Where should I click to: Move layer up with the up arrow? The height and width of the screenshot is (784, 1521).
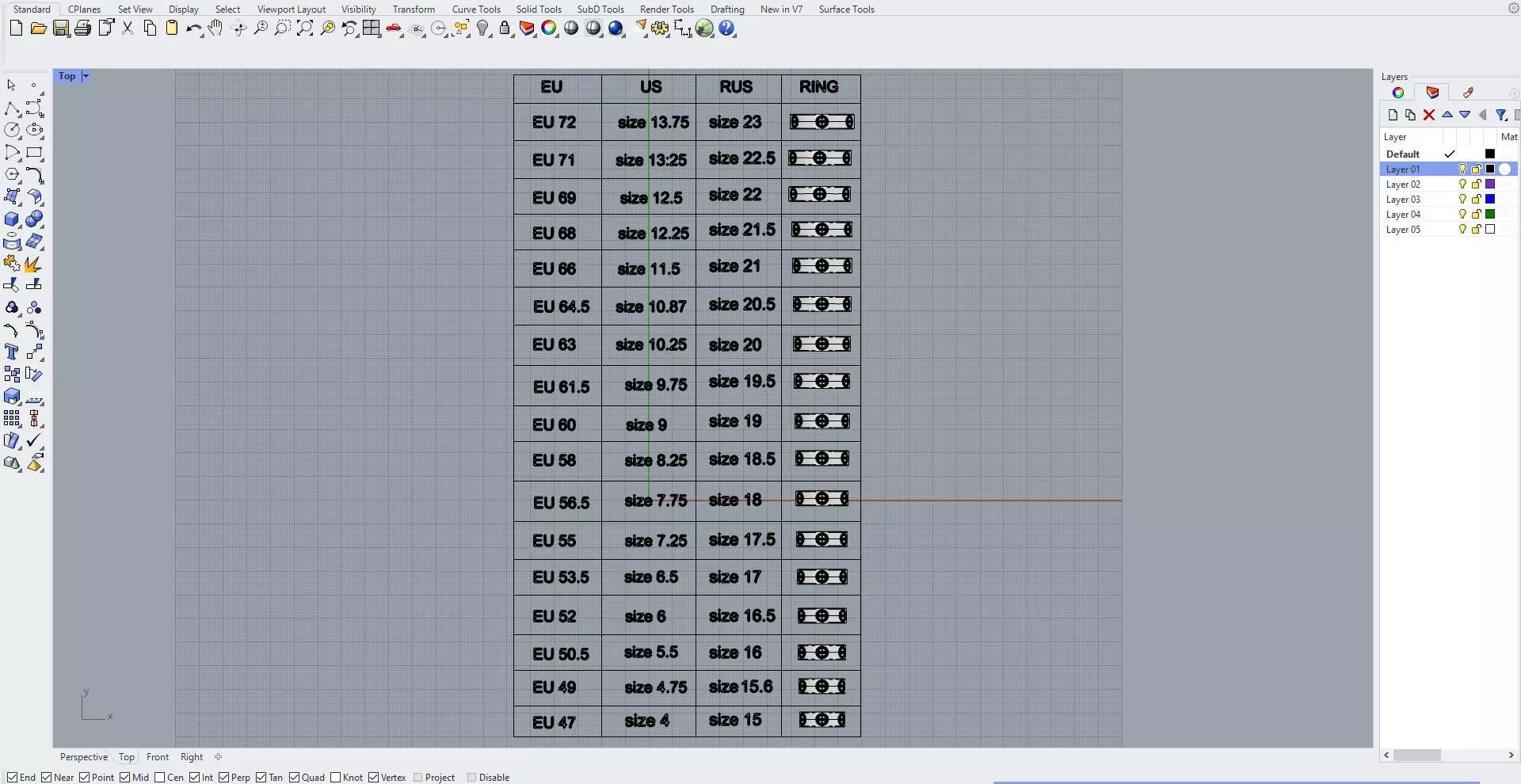(1447, 115)
